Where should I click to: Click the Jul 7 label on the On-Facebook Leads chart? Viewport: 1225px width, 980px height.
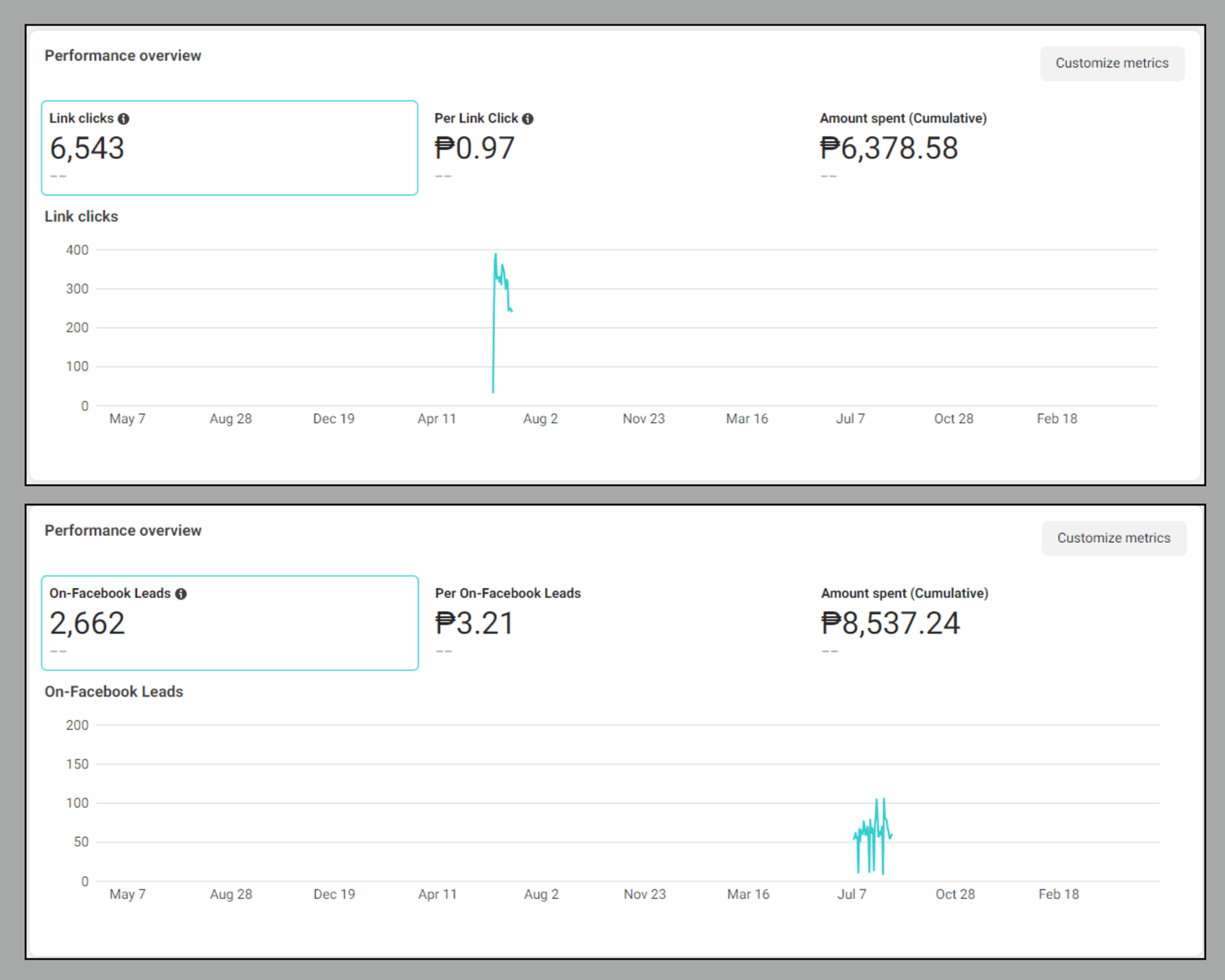pos(851,894)
